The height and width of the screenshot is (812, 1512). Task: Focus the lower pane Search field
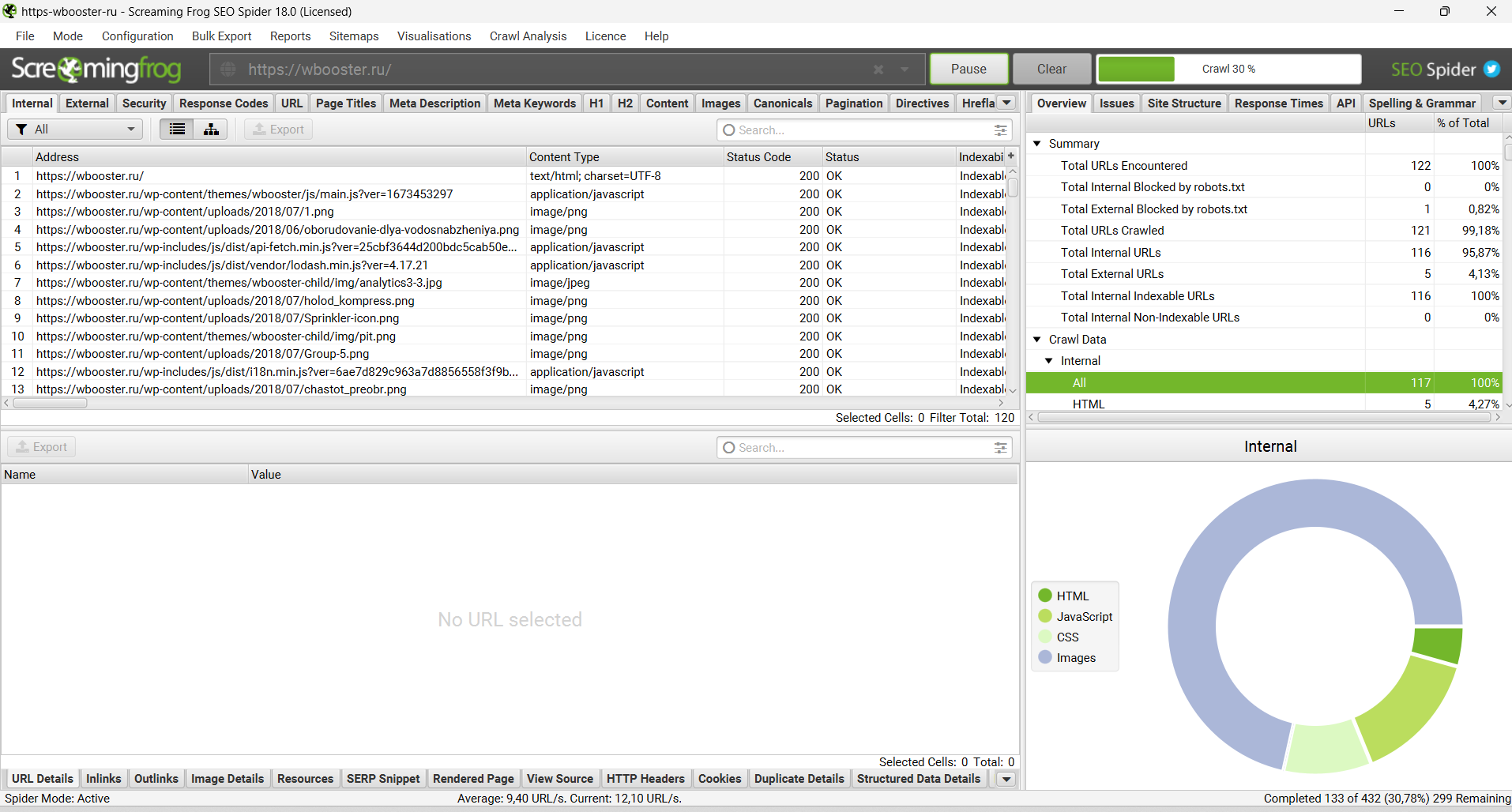tap(864, 448)
